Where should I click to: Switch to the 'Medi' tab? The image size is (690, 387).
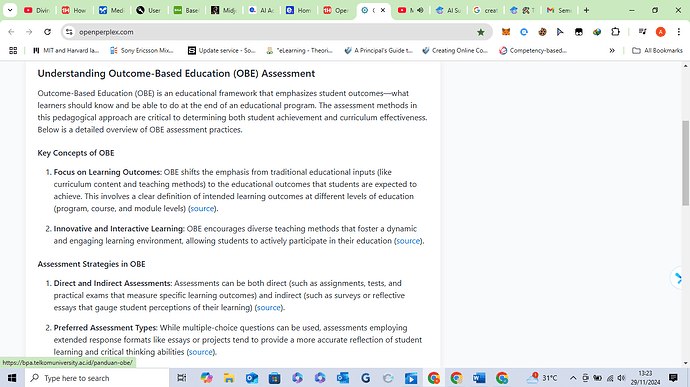[x=111, y=10]
